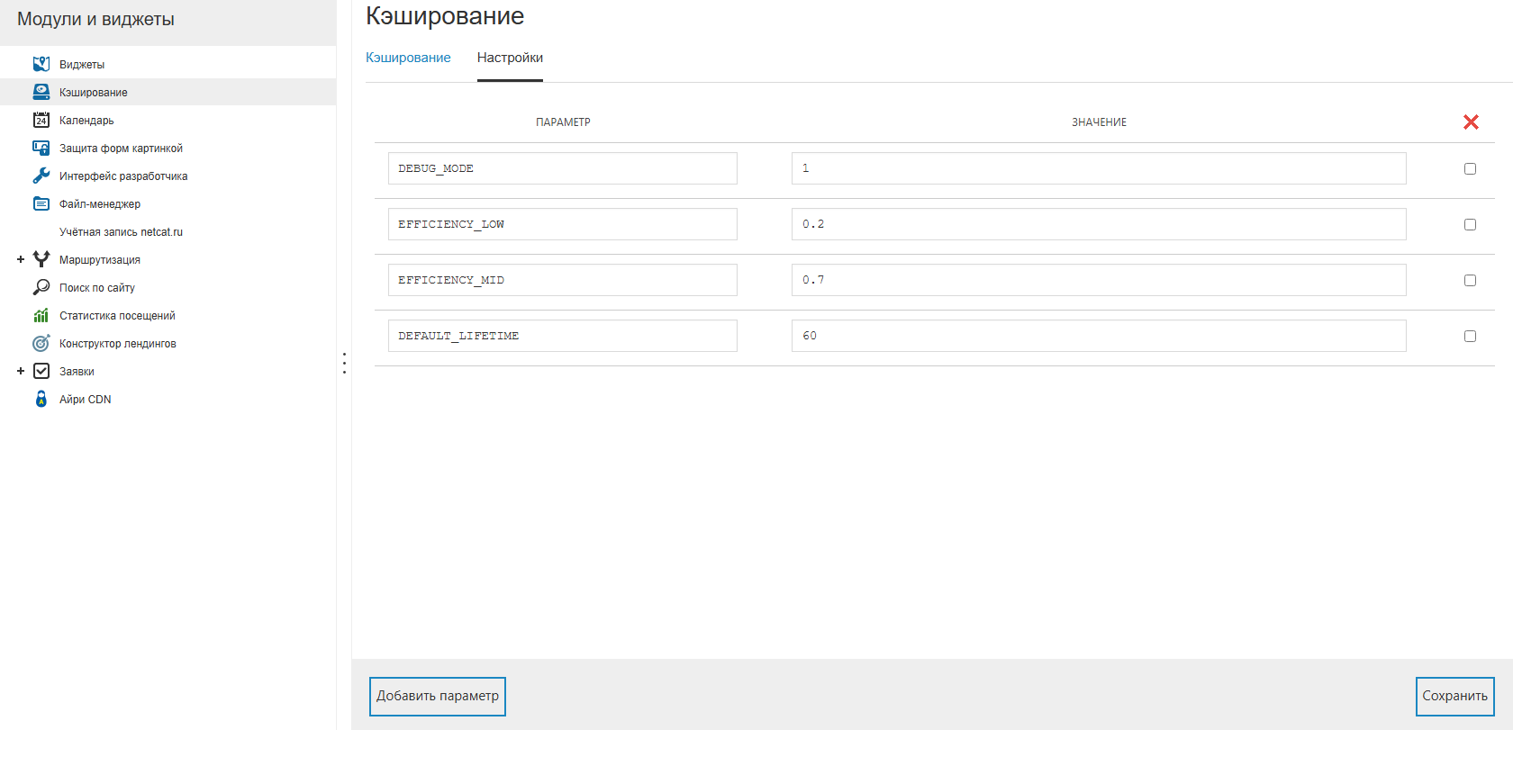Click the Поиск по сайту text label

97,288
